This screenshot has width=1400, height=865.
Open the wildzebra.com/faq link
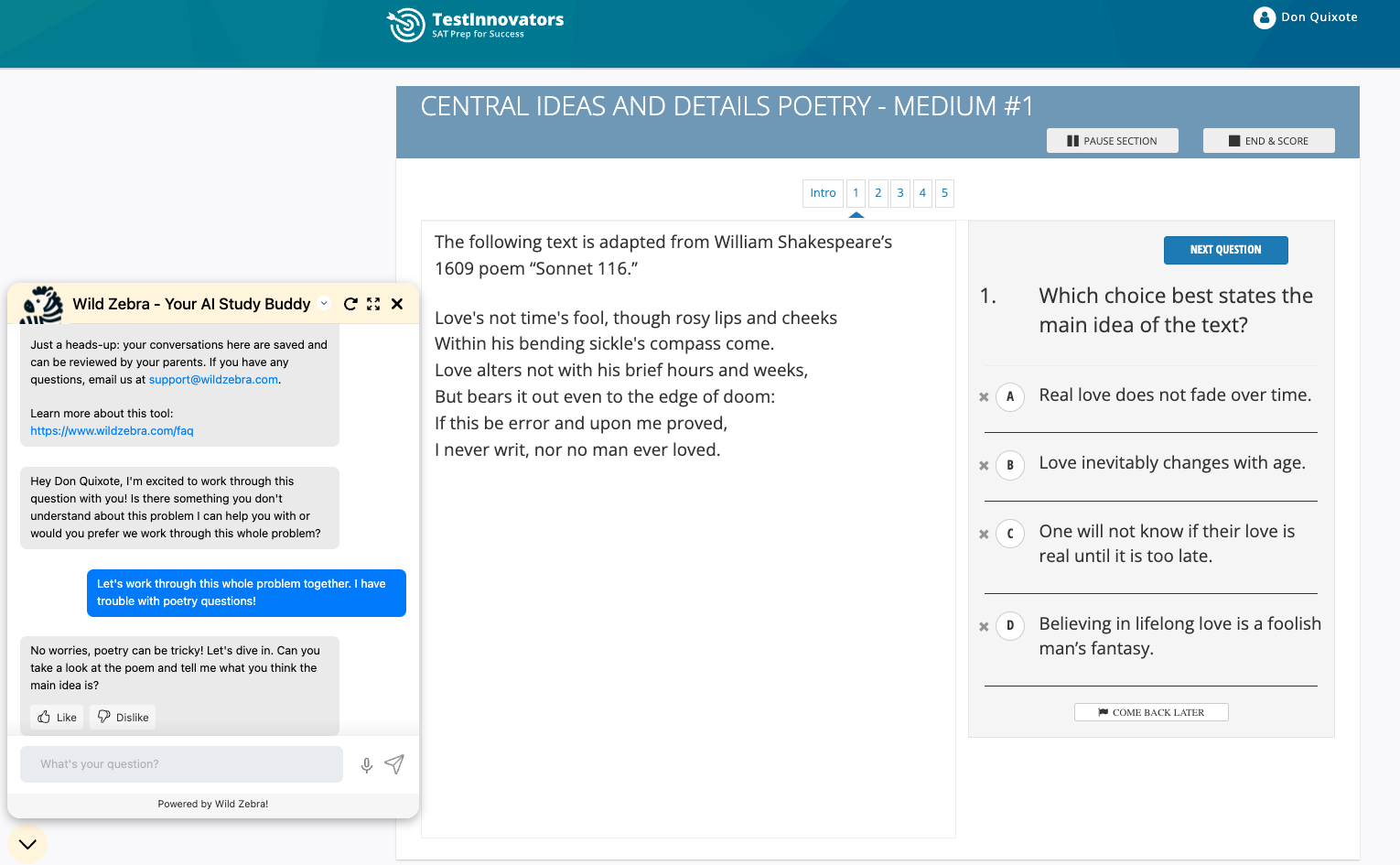click(x=112, y=431)
